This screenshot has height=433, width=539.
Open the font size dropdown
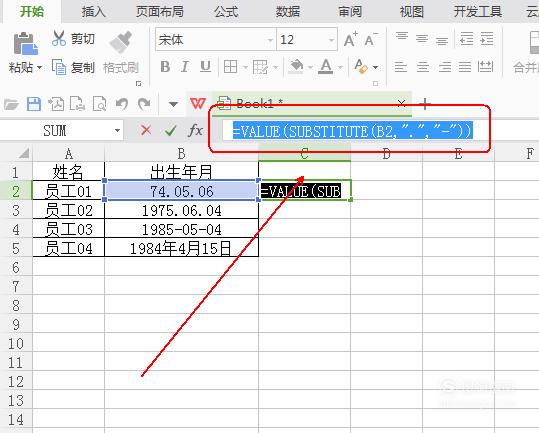click(x=331, y=40)
